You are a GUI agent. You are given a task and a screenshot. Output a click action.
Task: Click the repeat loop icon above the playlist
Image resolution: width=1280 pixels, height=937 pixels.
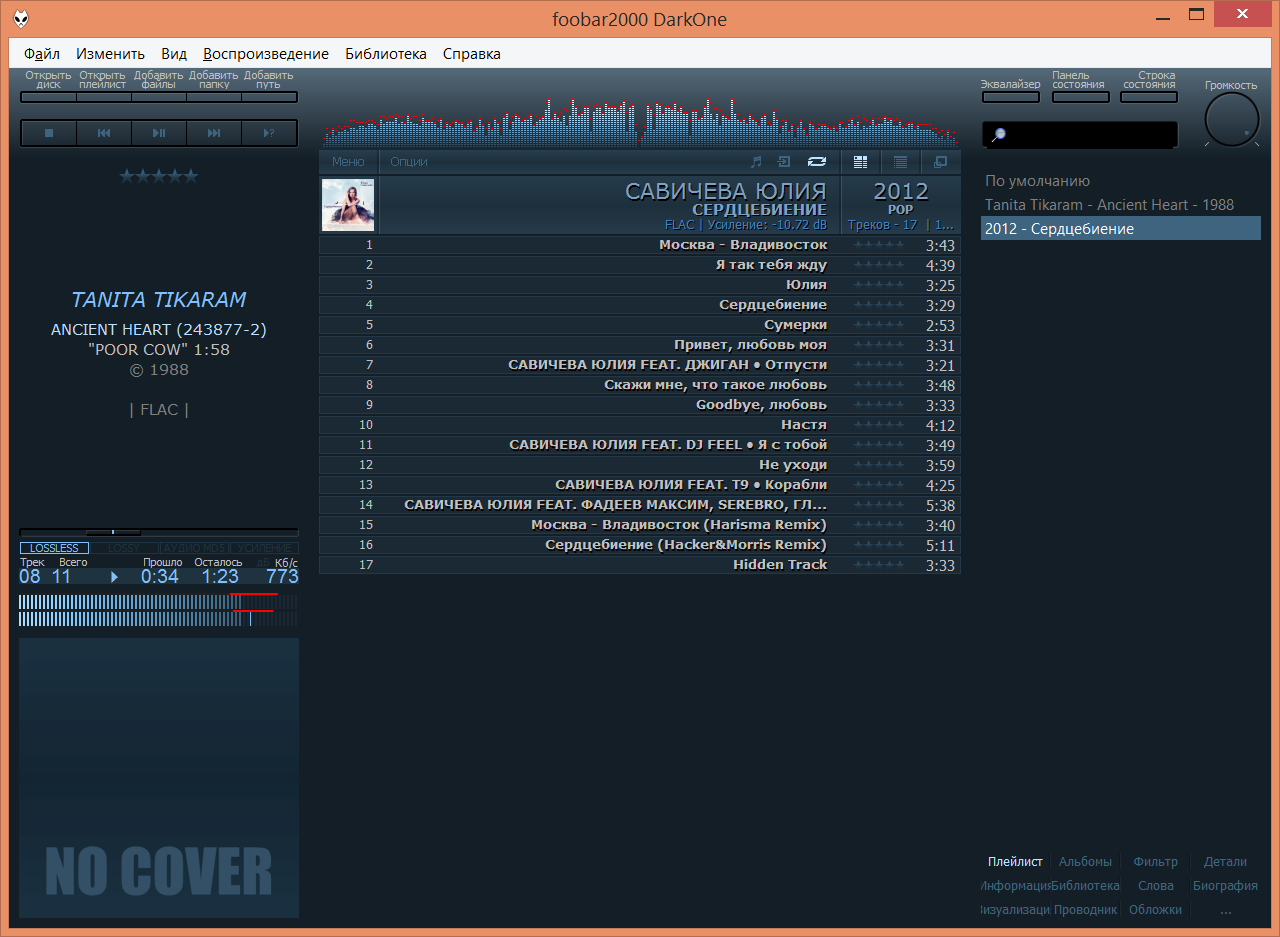pyautogui.click(x=817, y=162)
